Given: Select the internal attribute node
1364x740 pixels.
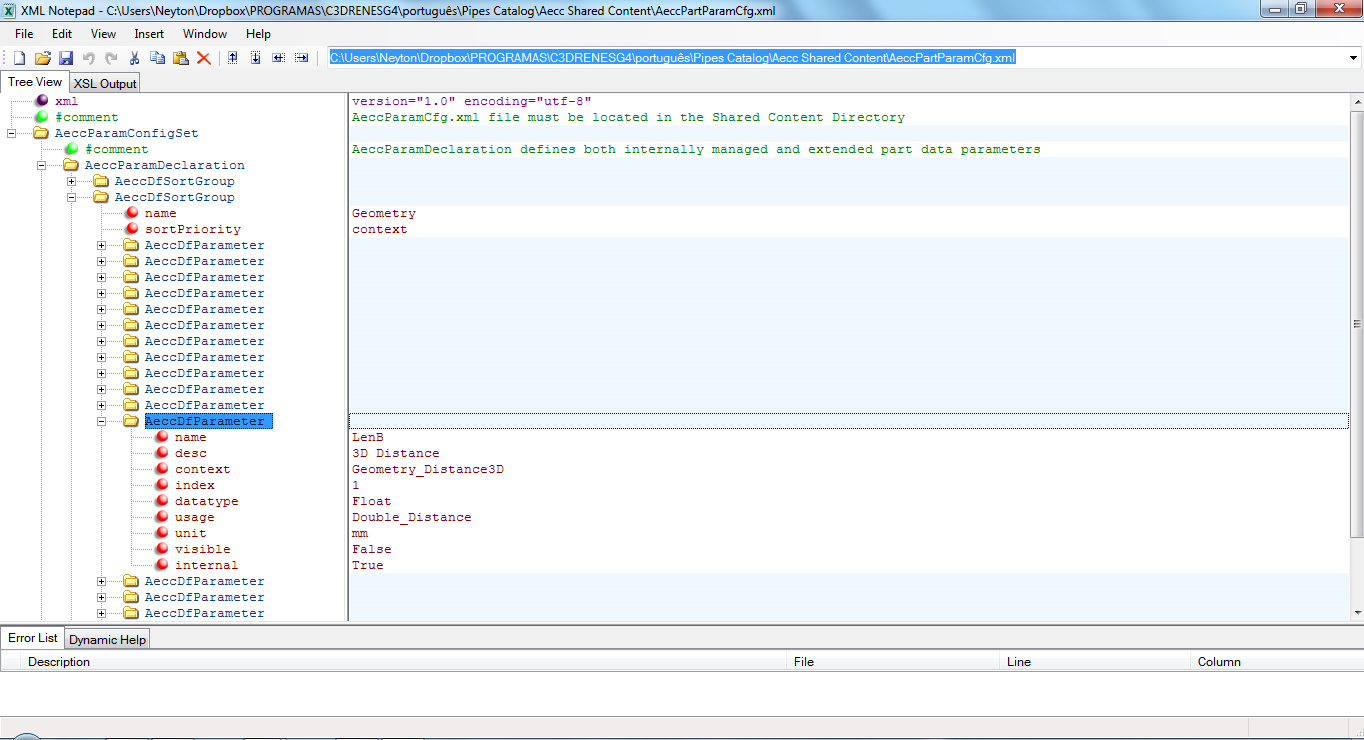Looking at the screenshot, I should pos(206,565).
